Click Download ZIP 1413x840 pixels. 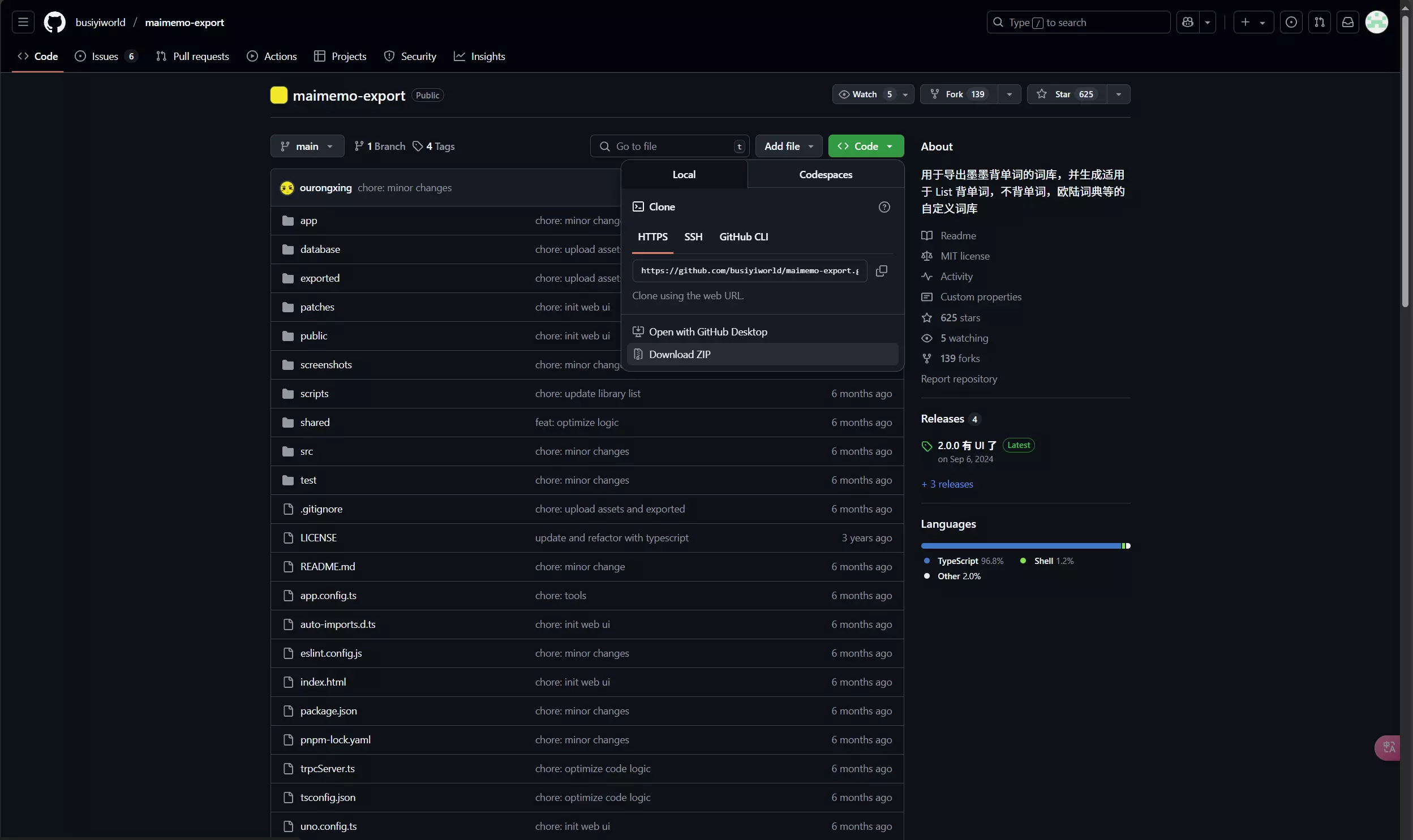coord(679,354)
